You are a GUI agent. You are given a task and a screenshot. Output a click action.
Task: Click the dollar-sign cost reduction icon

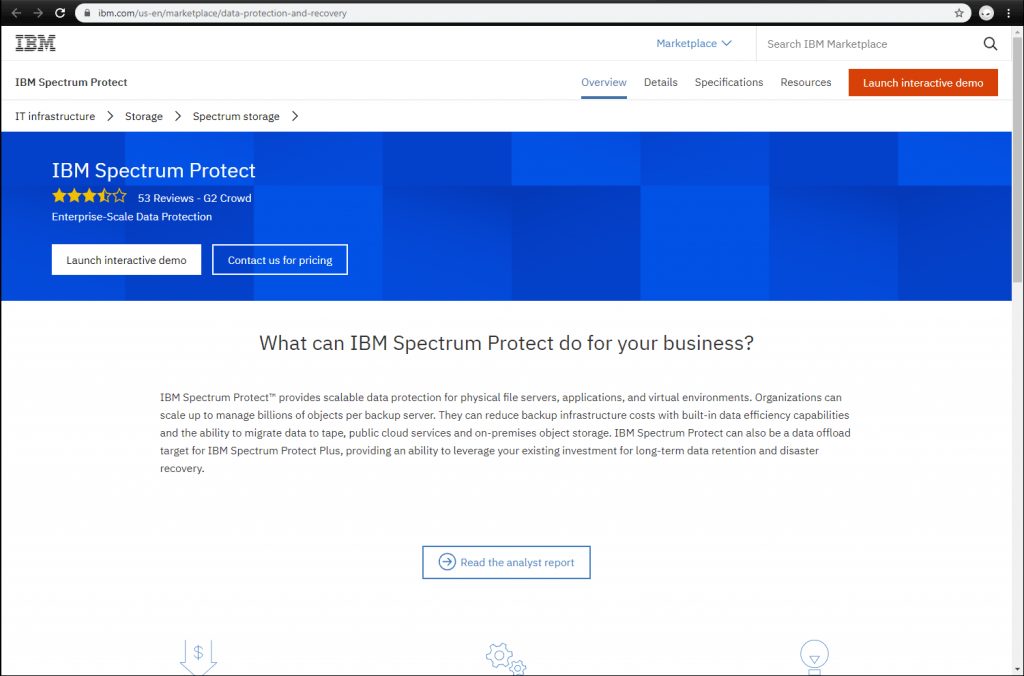(197, 655)
